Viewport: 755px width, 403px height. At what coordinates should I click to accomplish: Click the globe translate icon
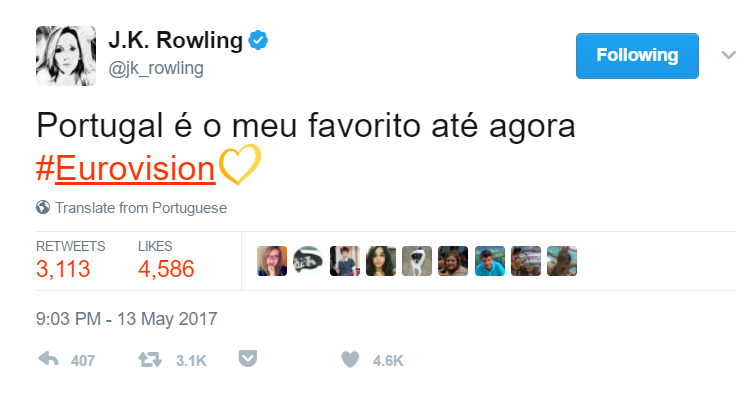43,208
